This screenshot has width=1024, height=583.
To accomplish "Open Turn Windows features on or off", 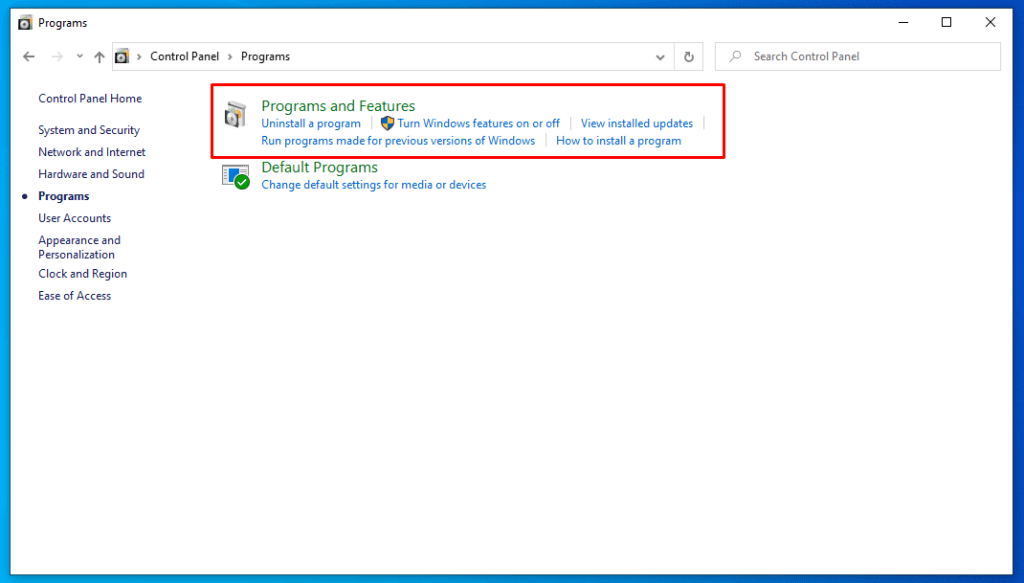I will tap(479, 123).
